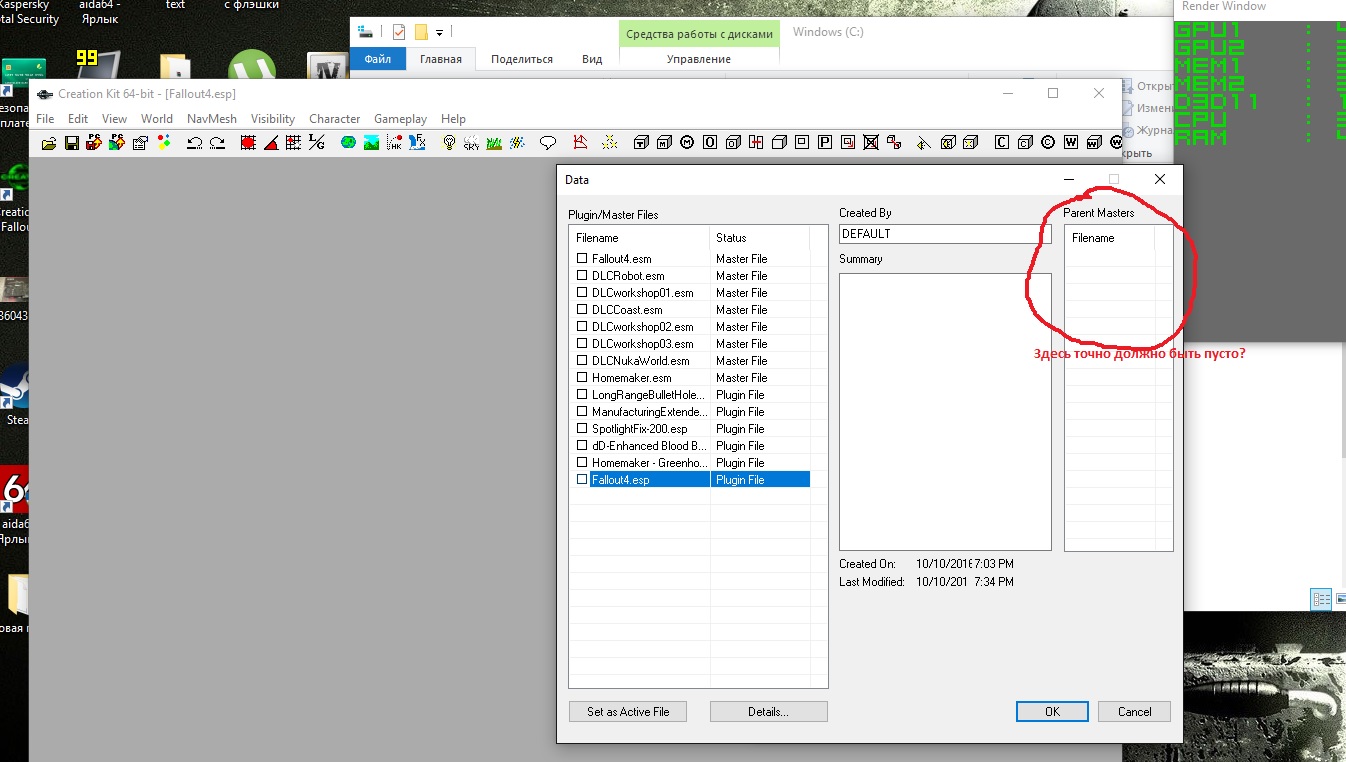Click the flat square W toolbar icon
The height and width of the screenshot is (762, 1346).
(x=1071, y=143)
